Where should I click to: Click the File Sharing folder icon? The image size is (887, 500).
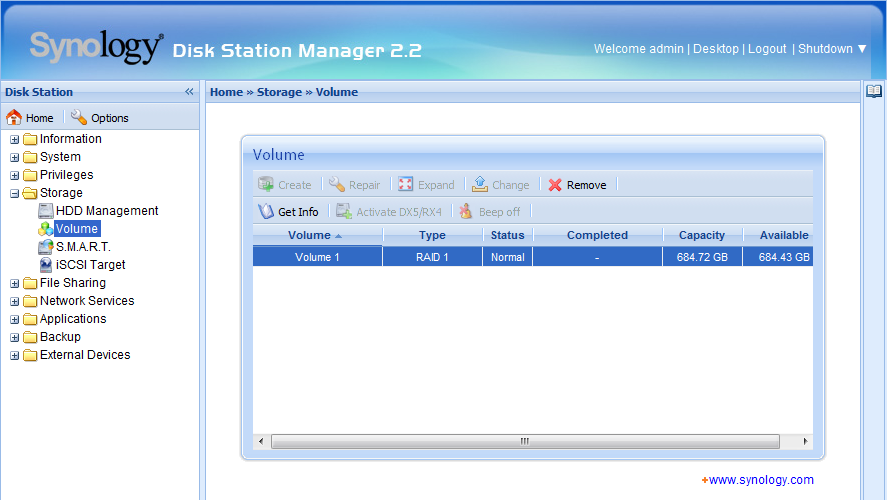coord(30,283)
